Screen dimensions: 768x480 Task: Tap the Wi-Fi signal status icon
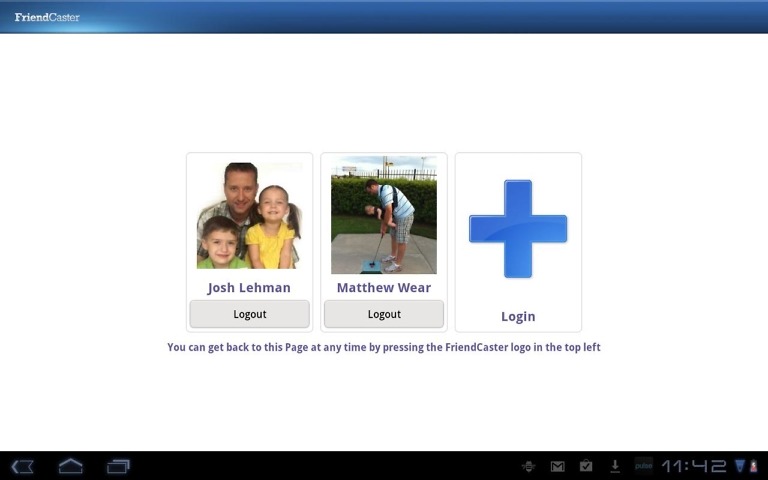click(x=740, y=466)
